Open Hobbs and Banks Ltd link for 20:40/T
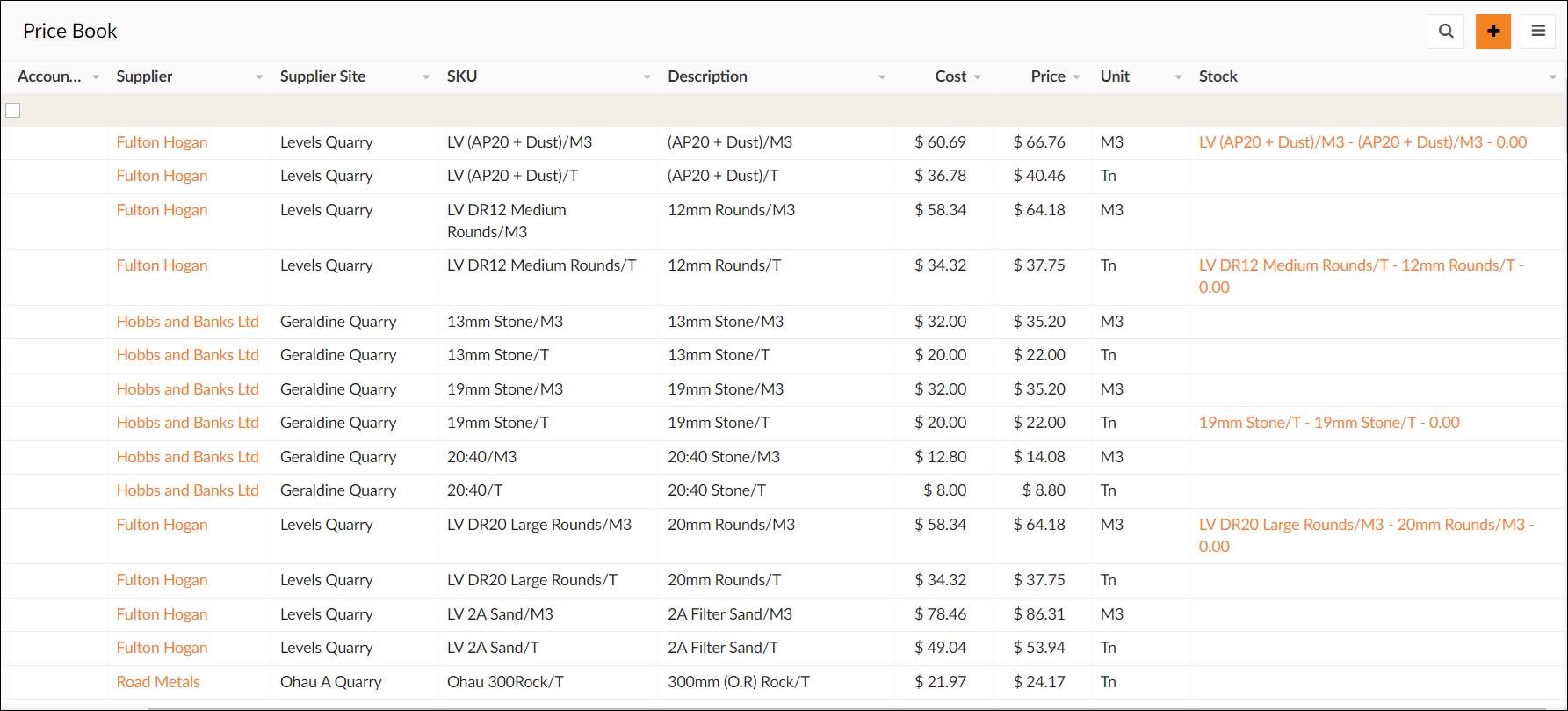Viewport: 1568px width, 711px height. coord(187,490)
